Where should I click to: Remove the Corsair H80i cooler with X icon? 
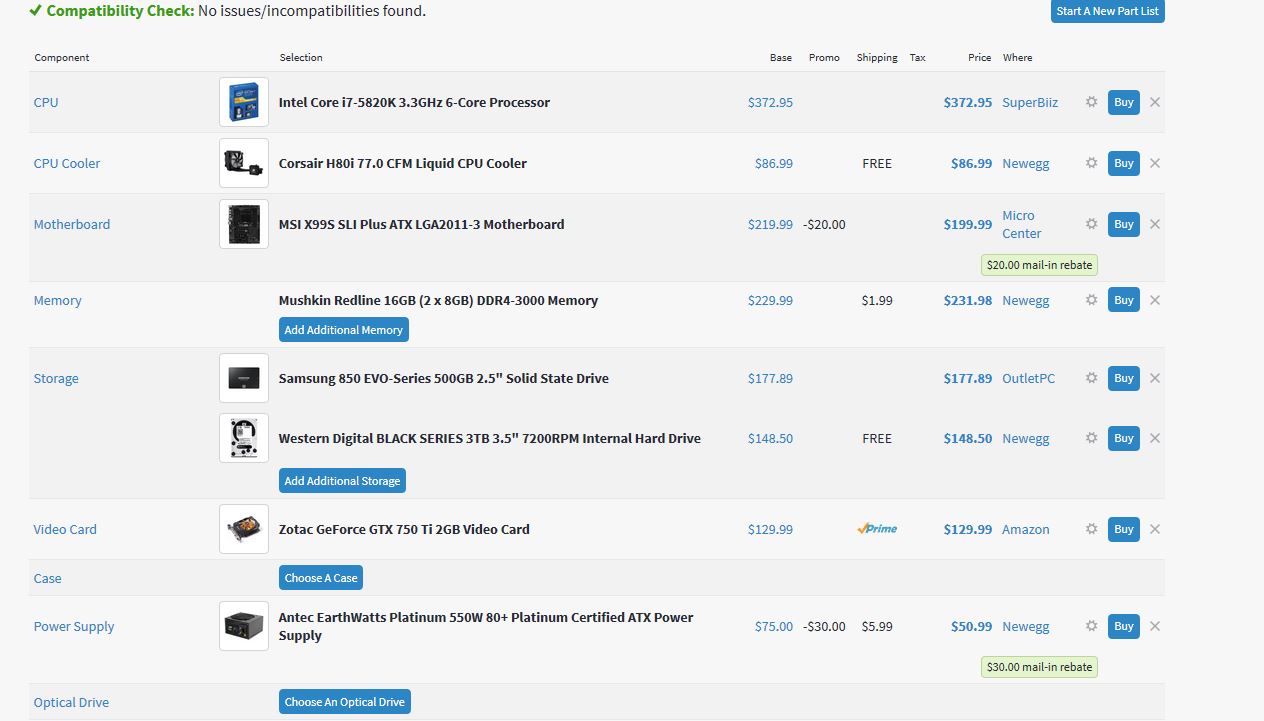click(x=1155, y=163)
